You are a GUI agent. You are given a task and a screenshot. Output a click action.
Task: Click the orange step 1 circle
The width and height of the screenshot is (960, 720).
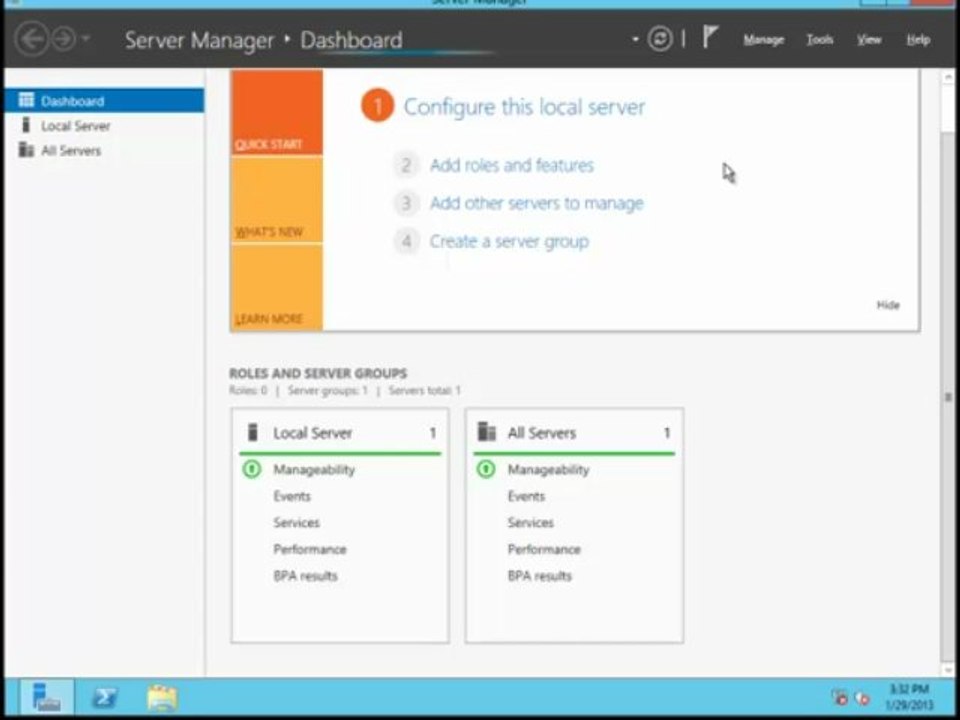click(x=377, y=106)
